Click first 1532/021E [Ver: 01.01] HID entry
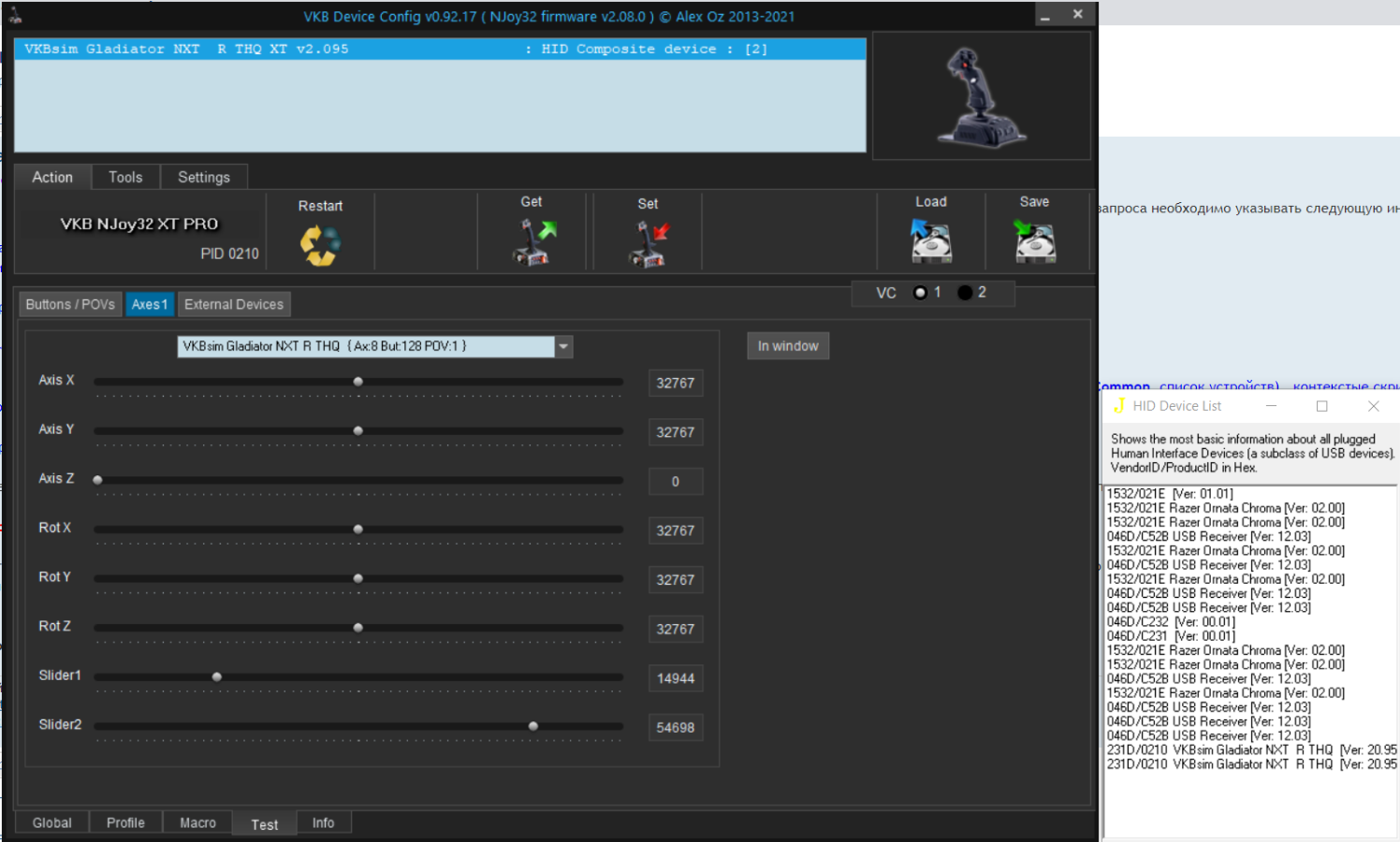Screen dimensions: 1400x842 click(1170, 494)
